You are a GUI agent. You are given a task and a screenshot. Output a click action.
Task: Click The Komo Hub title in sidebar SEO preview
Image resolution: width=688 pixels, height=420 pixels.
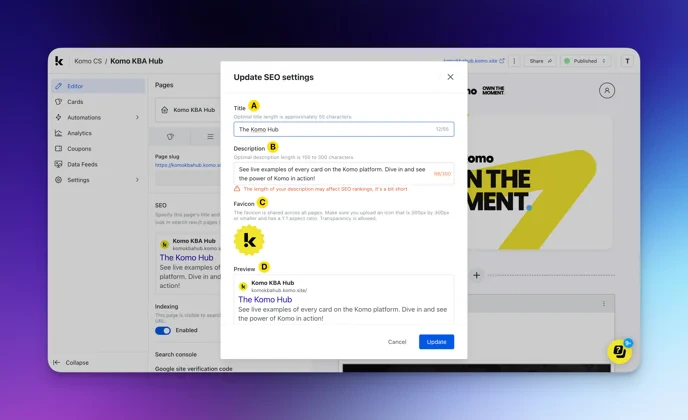click(186, 258)
